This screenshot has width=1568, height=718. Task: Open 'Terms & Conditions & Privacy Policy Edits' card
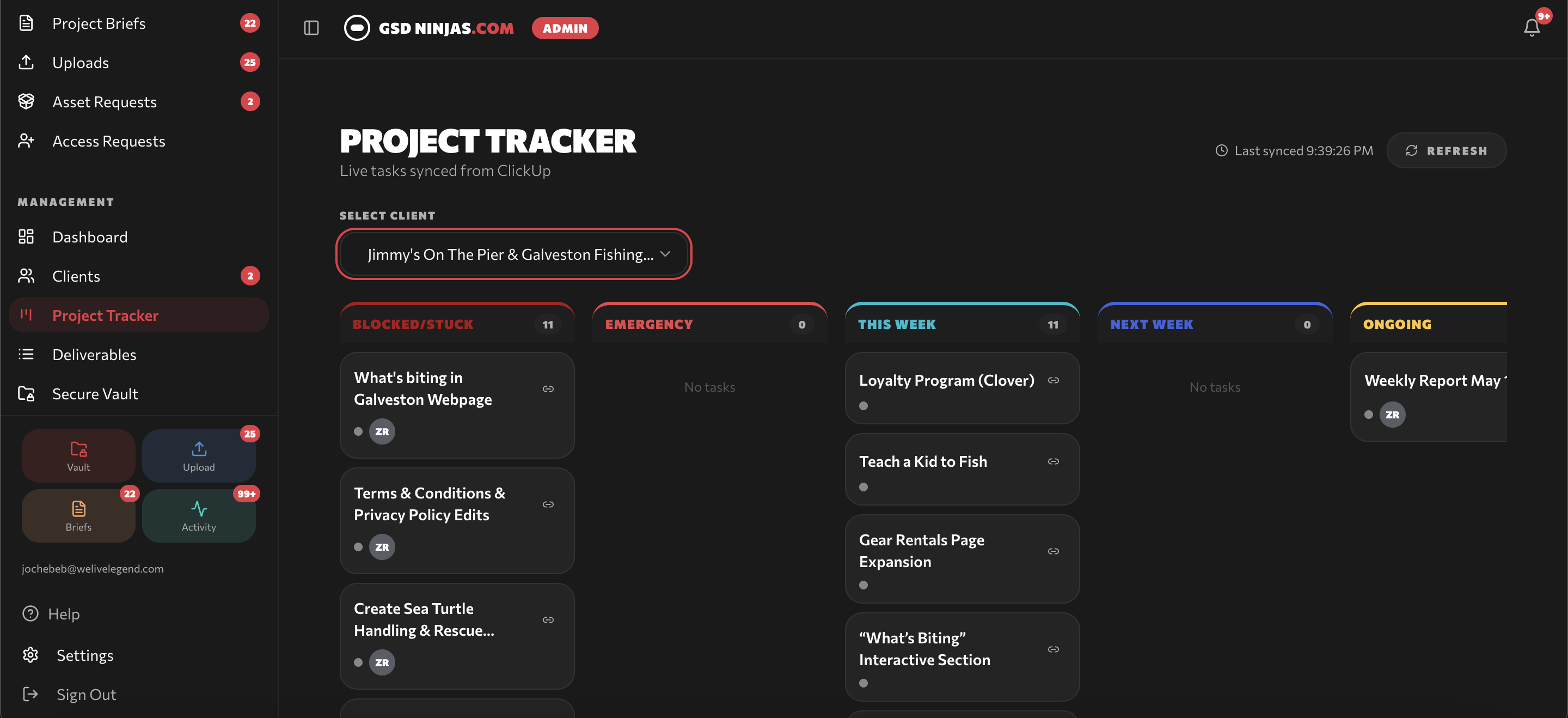click(x=457, y=521)
